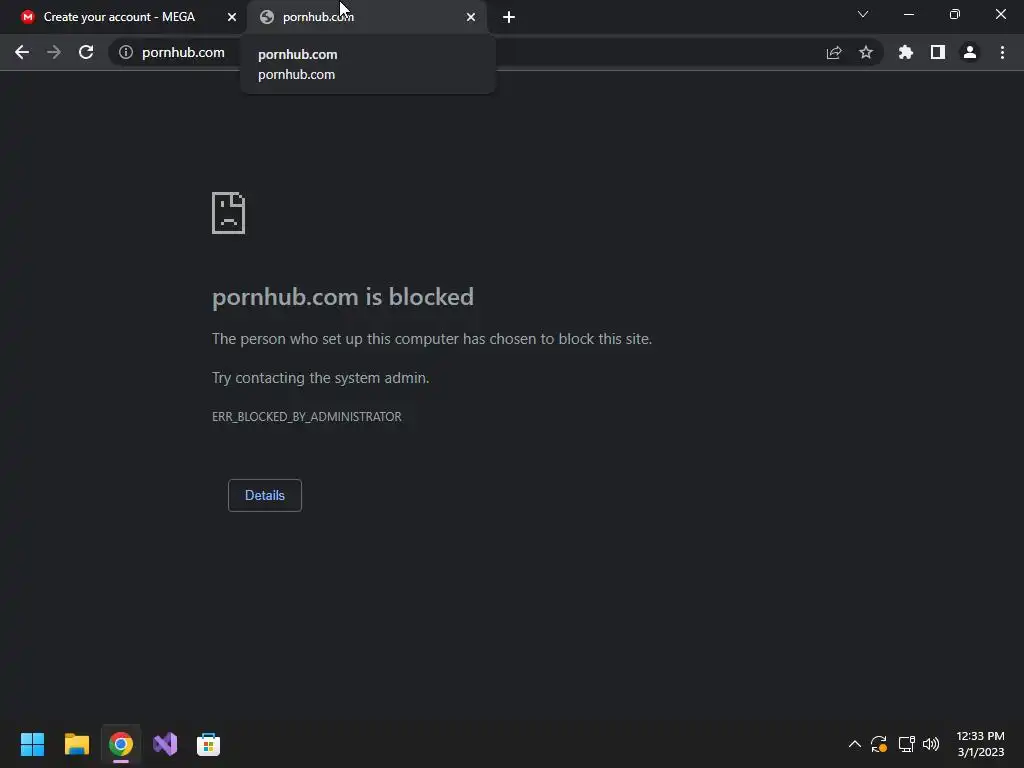Open the Extensions puzzle icon
1024x768 pixels.
(x=906, y=52)
